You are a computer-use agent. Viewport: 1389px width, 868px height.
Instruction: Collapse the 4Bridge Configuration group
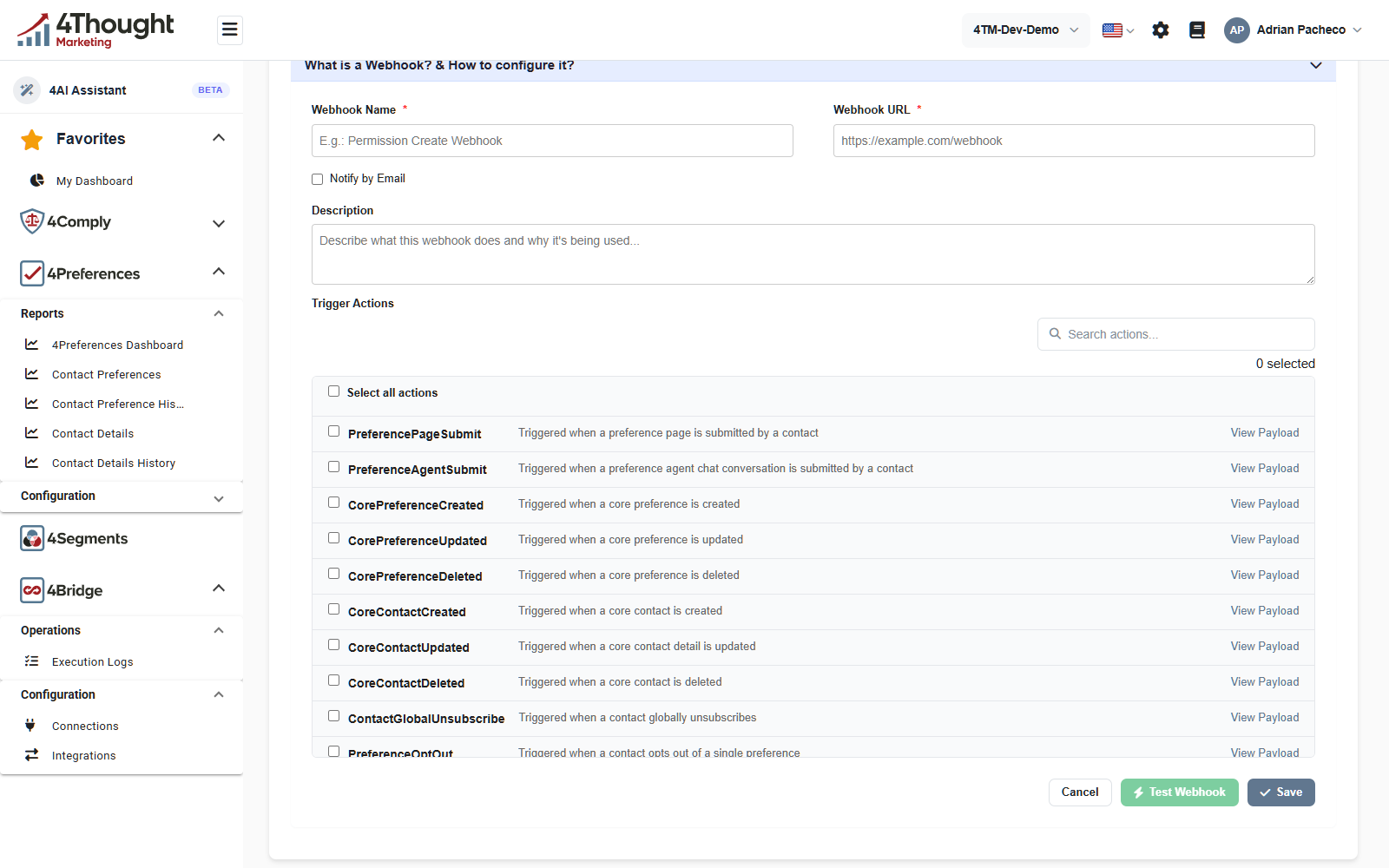click(x=219, y=694)
